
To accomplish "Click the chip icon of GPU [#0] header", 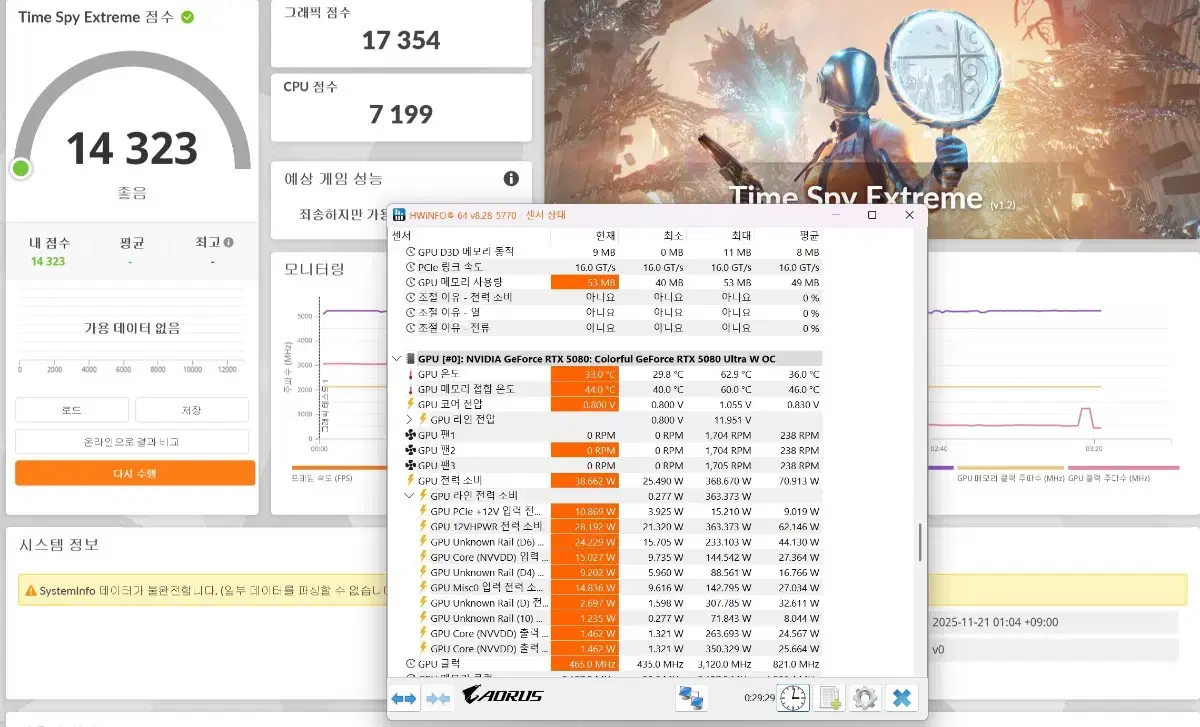I will (x=410, y=358).
